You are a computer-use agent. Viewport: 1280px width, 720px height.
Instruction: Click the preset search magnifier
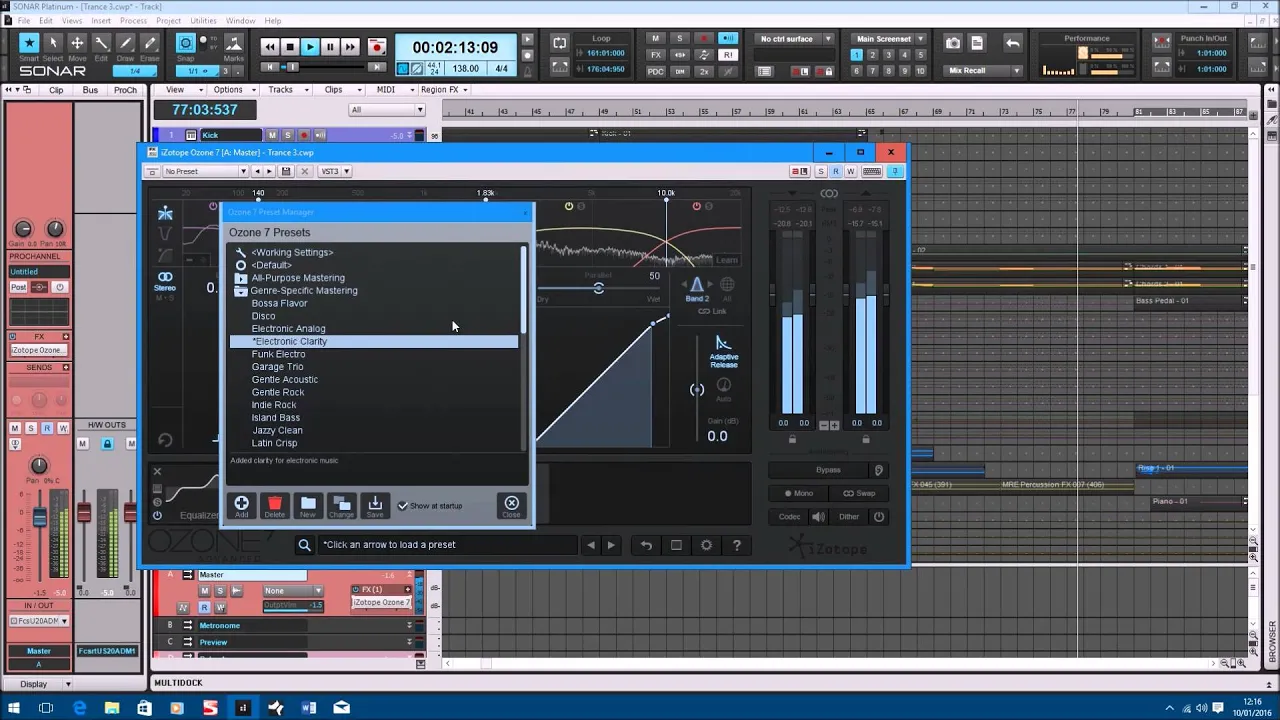304,545
